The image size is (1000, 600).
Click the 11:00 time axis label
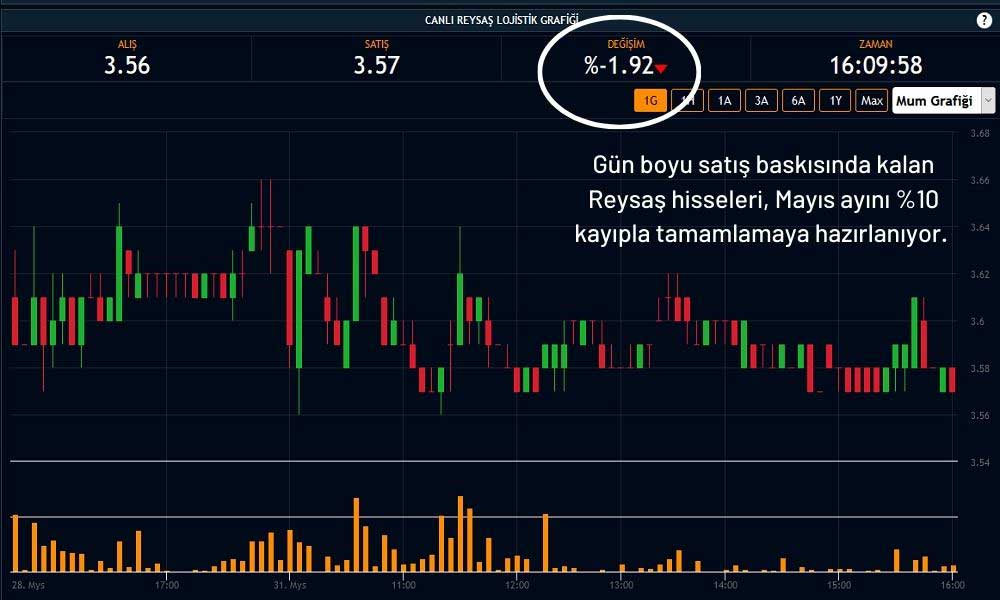[x=403, y=585]
